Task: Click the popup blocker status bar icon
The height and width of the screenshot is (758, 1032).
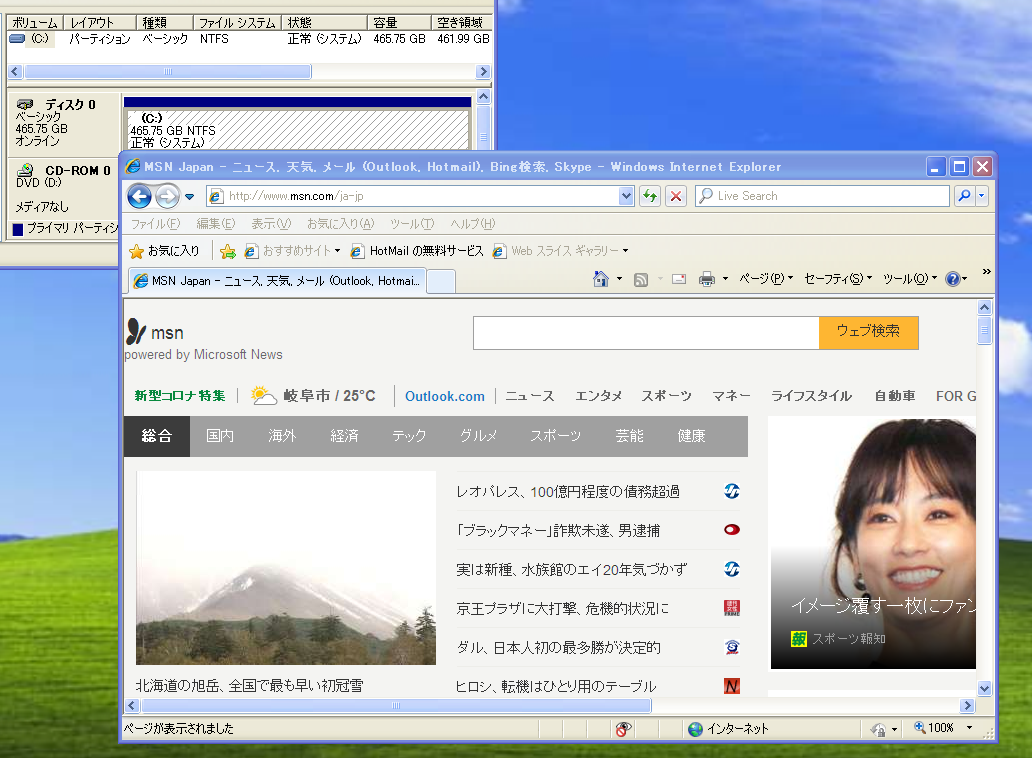Action: click(x=623, y=728)
